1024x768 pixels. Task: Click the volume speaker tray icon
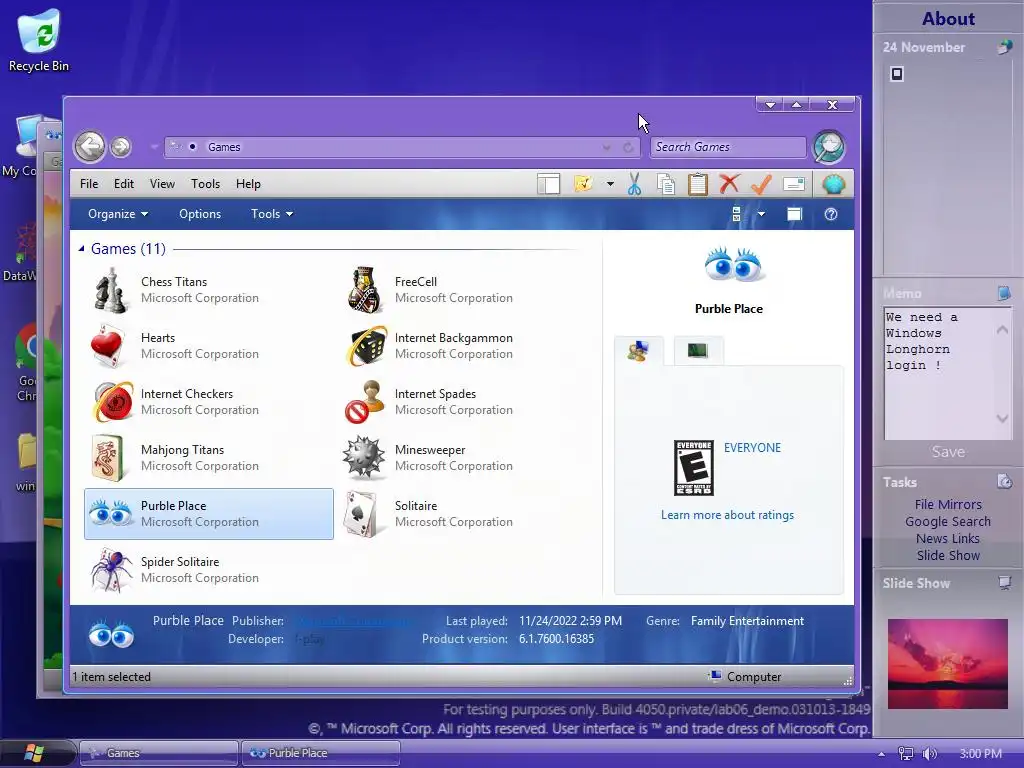(x=929, y=754)
